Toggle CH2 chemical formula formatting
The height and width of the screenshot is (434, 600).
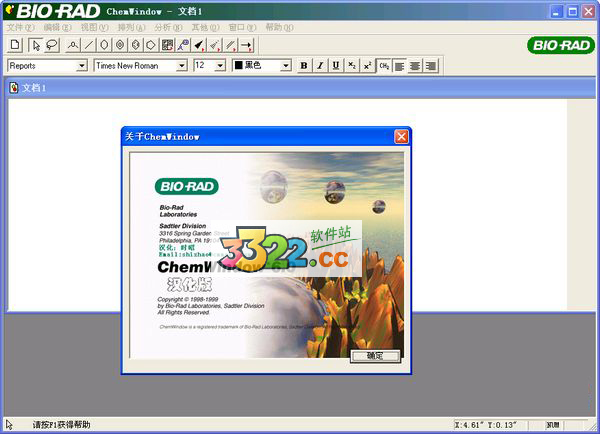[x=384, y=66]
